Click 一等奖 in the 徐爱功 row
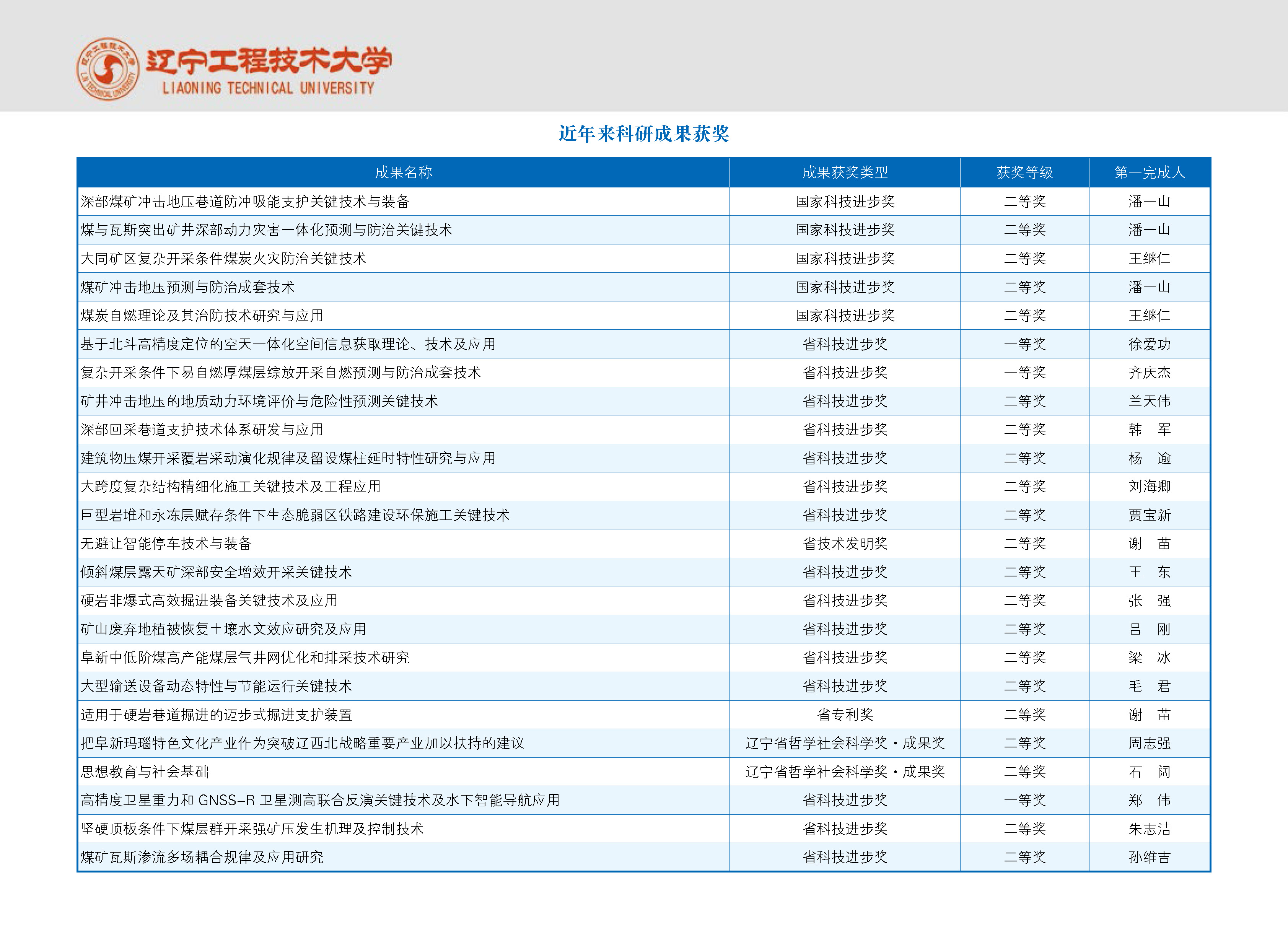This screenshot has width=1288, height=949. [1025, 344]
